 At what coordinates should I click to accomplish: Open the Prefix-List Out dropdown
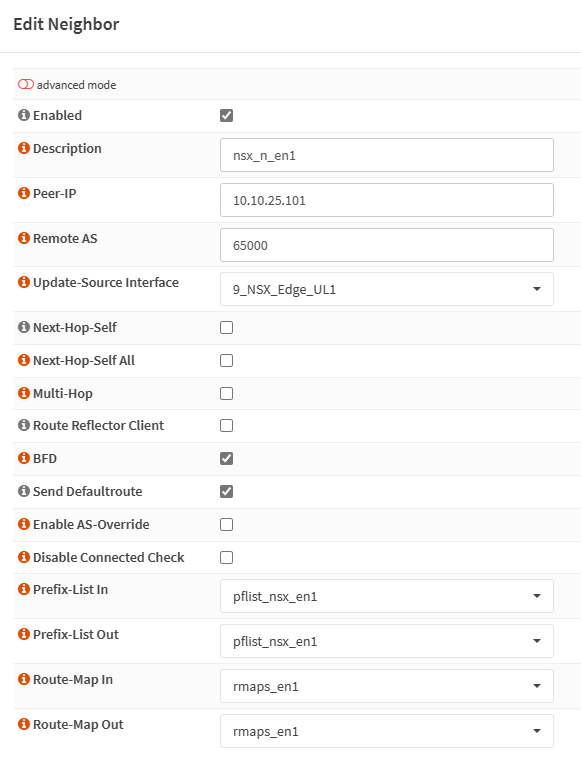(x=387, y=641)
